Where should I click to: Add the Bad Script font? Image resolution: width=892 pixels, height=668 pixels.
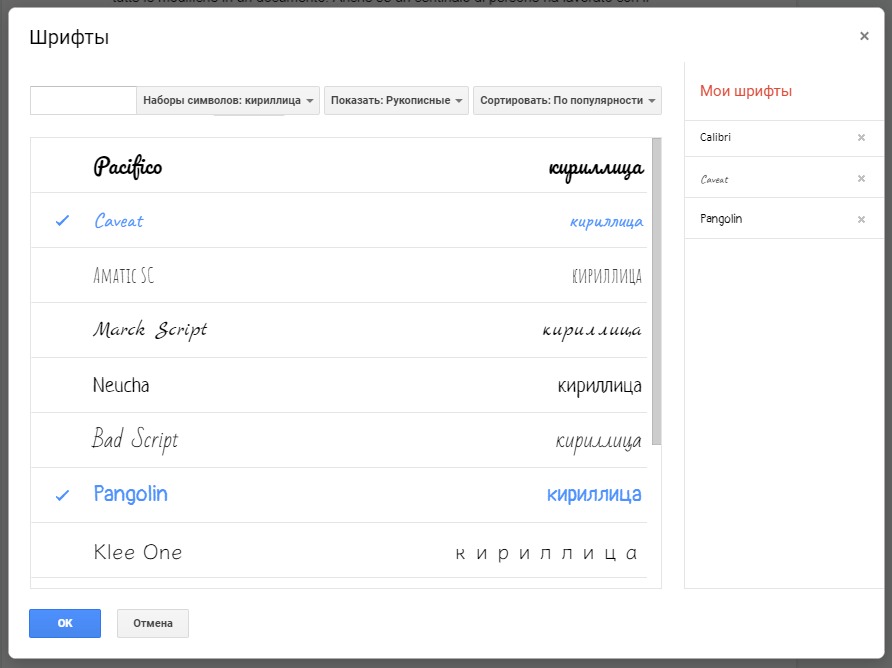[x=339, y=440]
